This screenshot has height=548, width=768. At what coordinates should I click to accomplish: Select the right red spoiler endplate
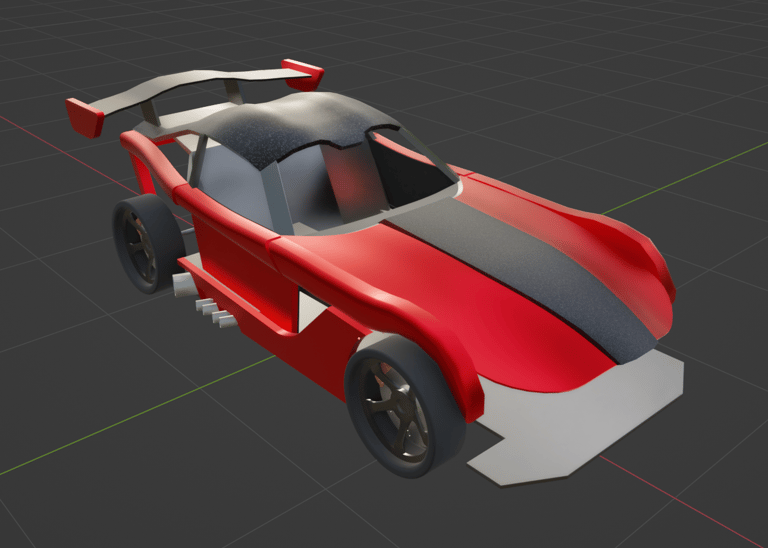click(x=304, y=74)
